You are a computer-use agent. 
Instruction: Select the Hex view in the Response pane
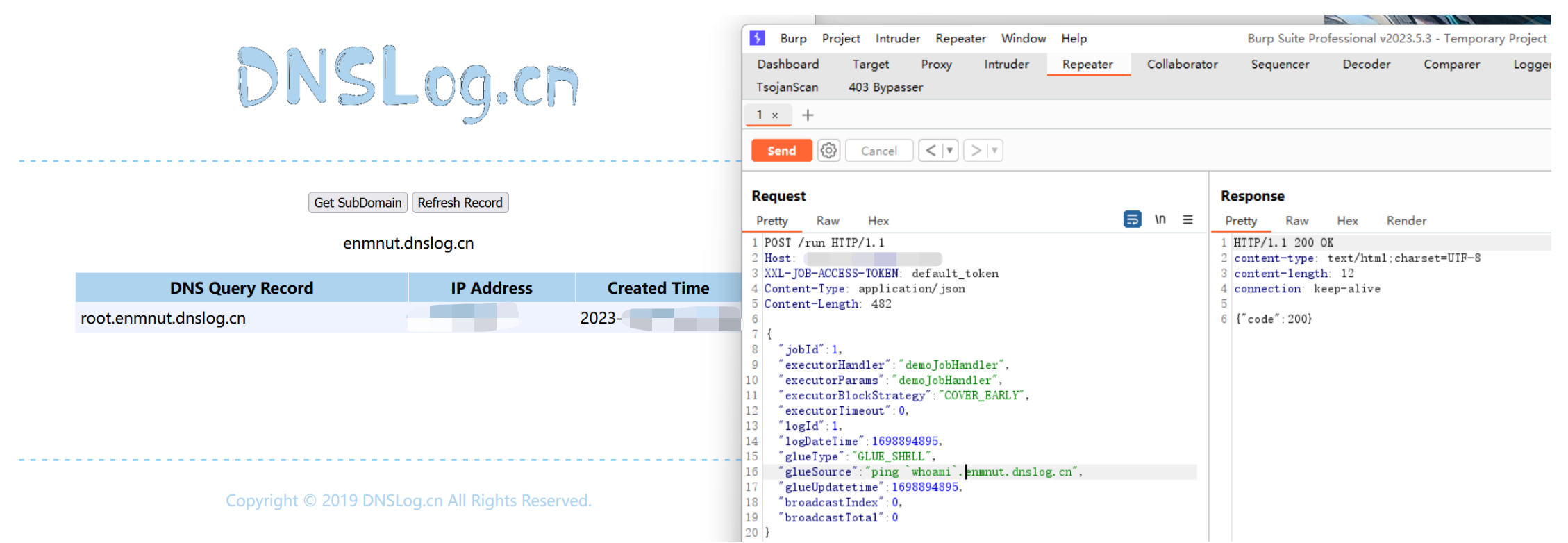[1347, 221]
